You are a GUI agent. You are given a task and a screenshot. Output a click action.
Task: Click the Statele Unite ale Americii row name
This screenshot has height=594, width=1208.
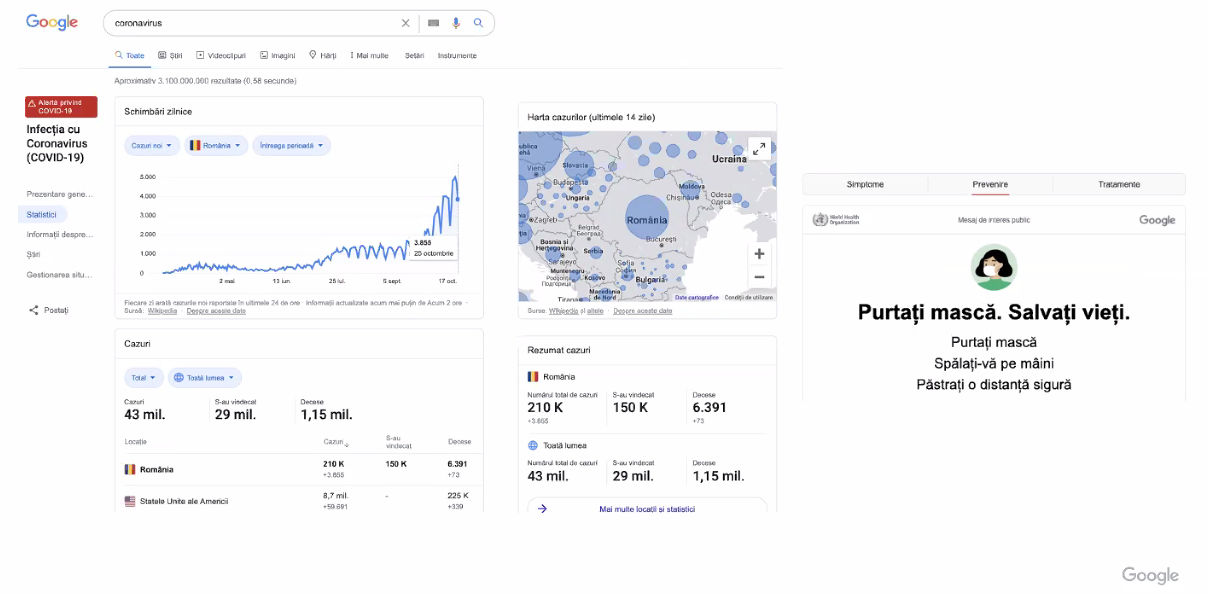(x=184, y=501)
